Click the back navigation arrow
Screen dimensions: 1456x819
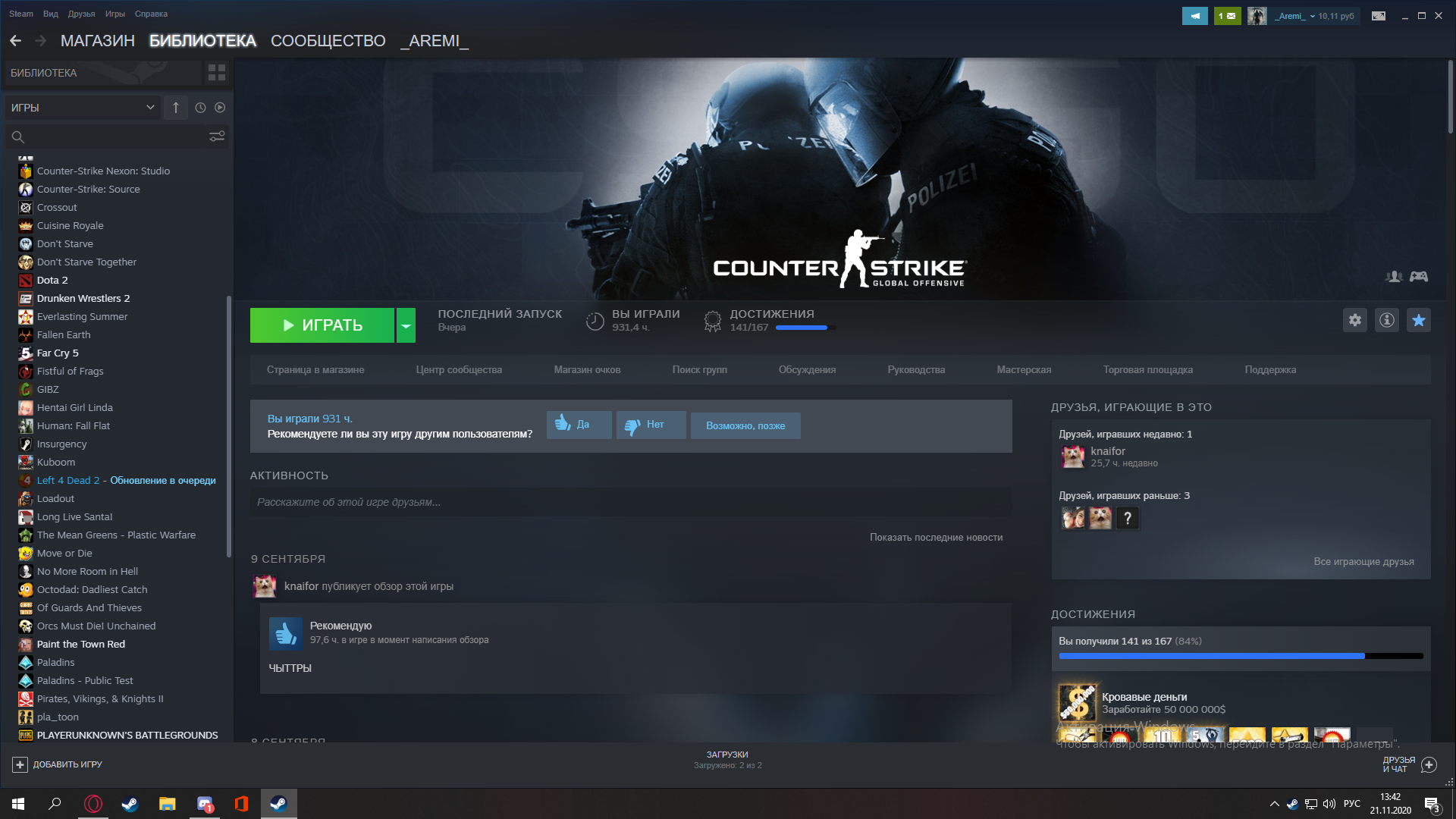tap(15, 41)
